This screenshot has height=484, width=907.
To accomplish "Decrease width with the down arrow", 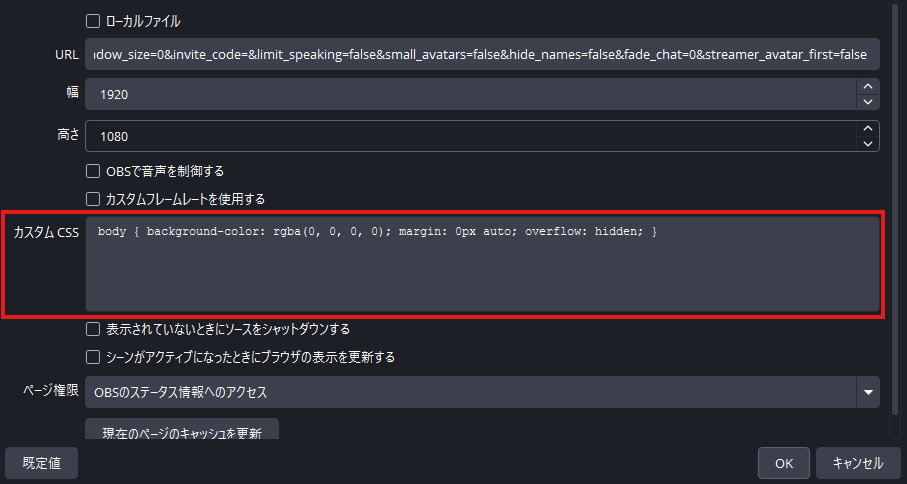I will pos(867,102).
